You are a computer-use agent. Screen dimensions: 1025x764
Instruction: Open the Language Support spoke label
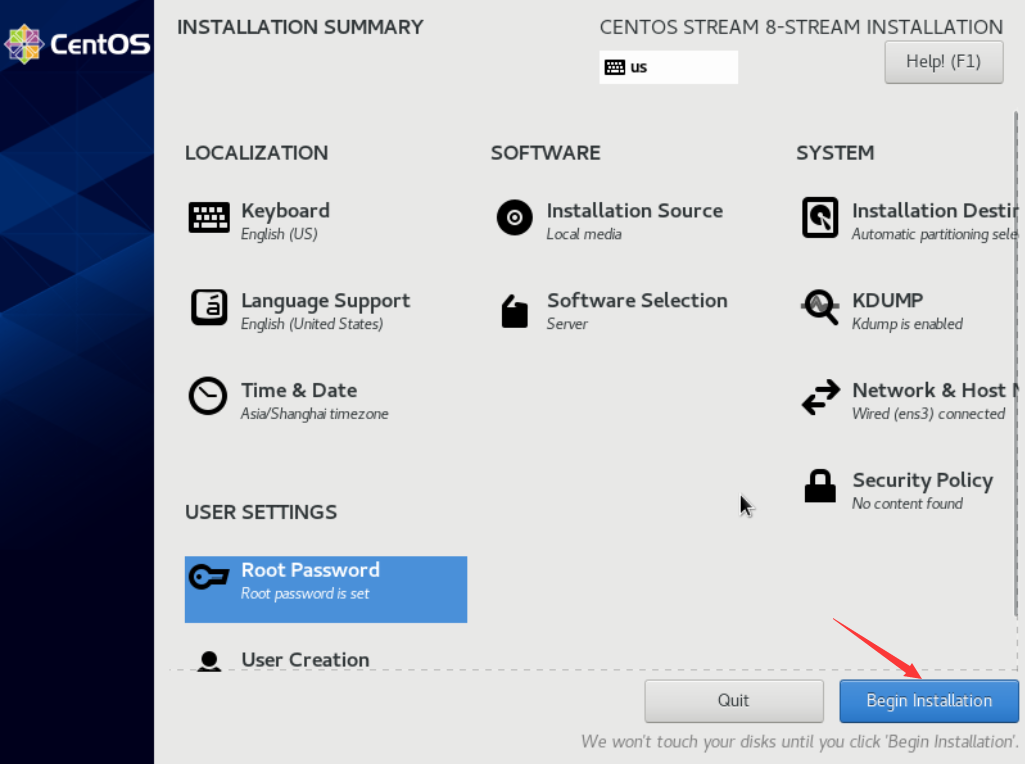[326, 301]
